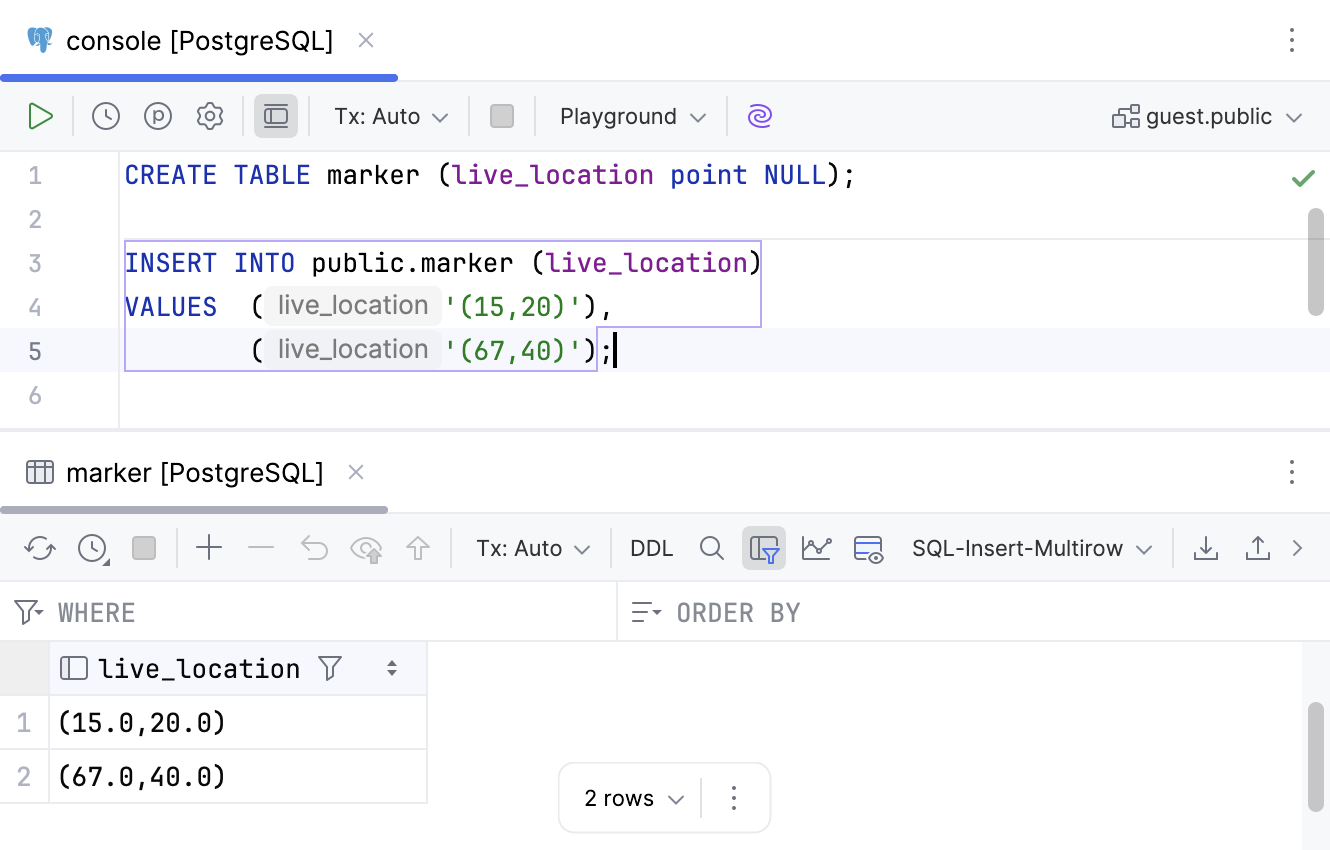The height and width of the screenshot is (850, 1330).
Task: Close the marker [PostgreSQL] tab
Action: 356,472
